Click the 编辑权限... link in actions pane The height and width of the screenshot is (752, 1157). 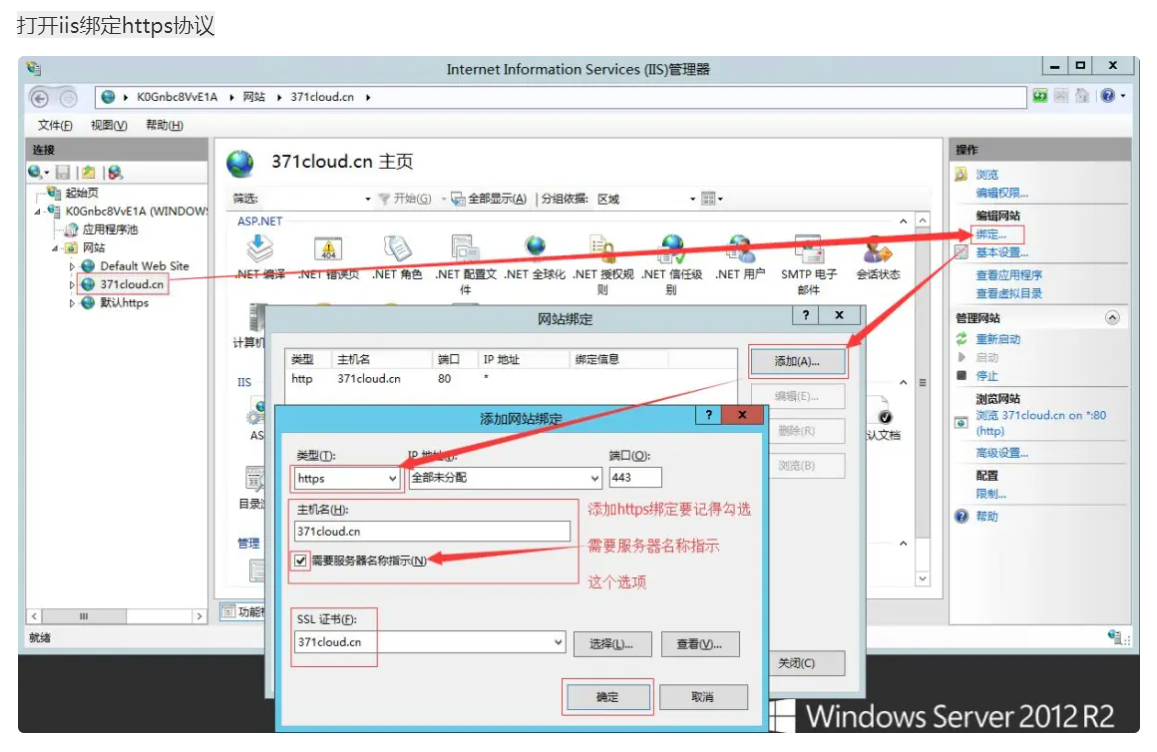[1001, 193]
